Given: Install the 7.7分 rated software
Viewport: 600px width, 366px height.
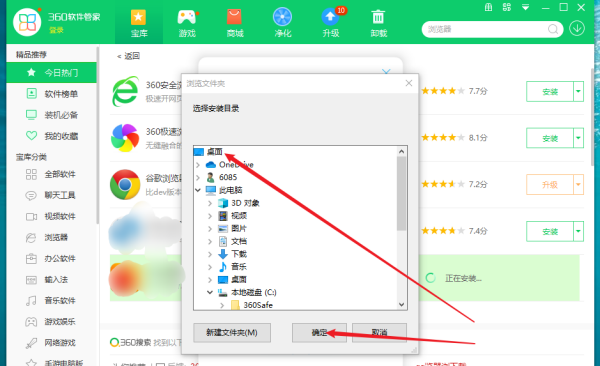Looking at the screenshot, I should [x=549, y=92].
